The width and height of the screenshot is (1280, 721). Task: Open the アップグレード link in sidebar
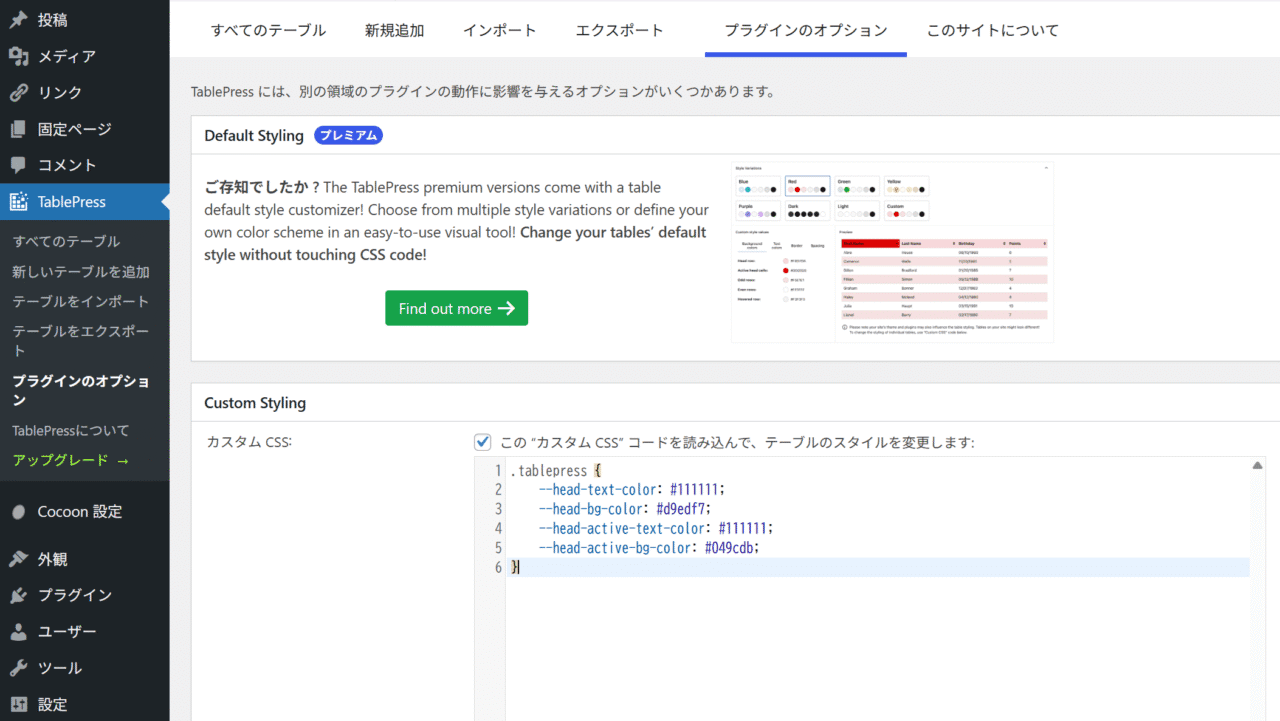point(70,460)
